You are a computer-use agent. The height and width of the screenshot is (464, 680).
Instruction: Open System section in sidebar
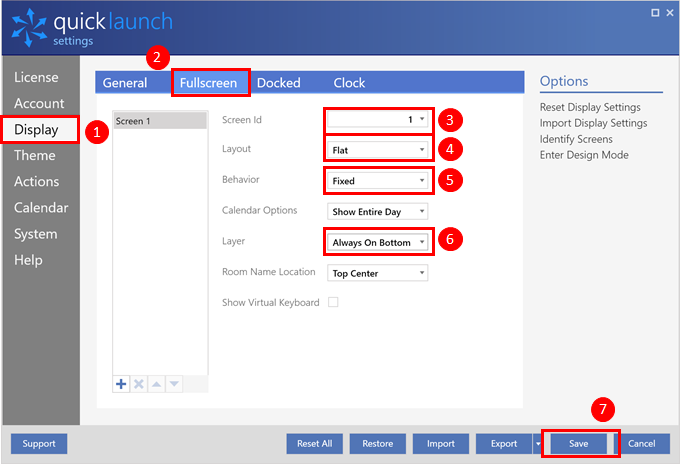(36, 234)
